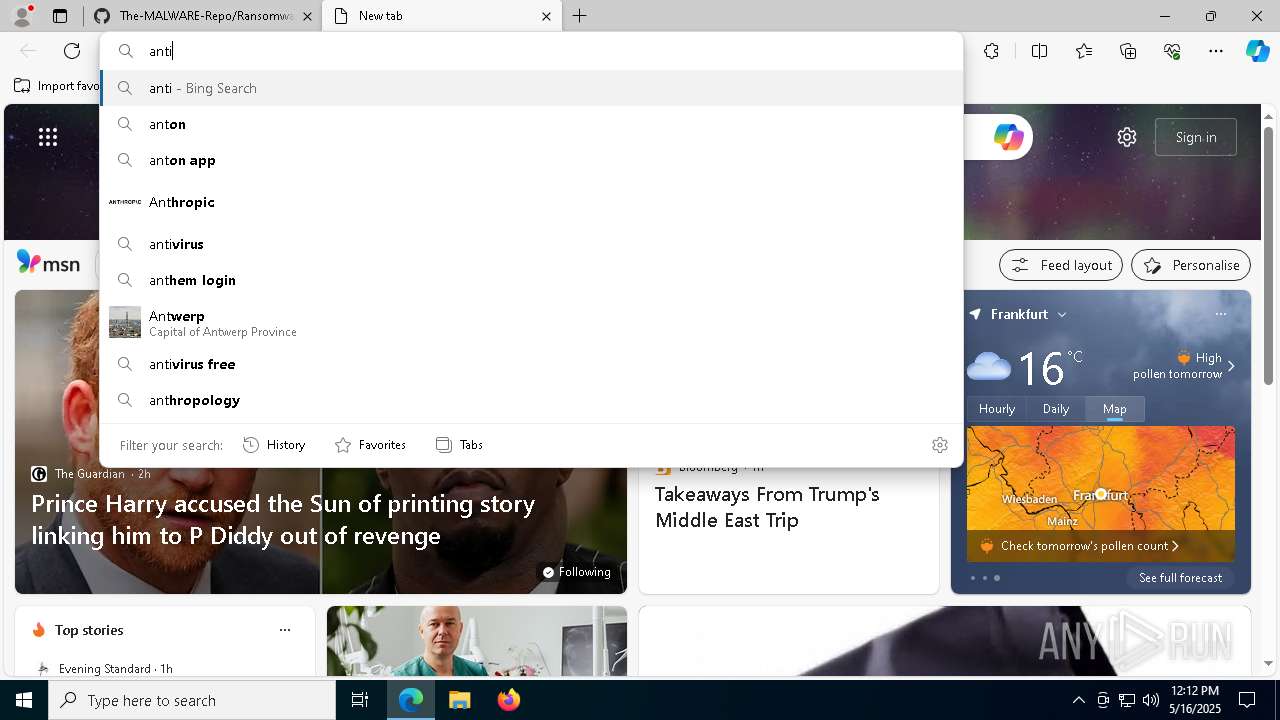Open File Explorer from taskbar
This screenshot has height=720, width=1280.
[459, 700]
